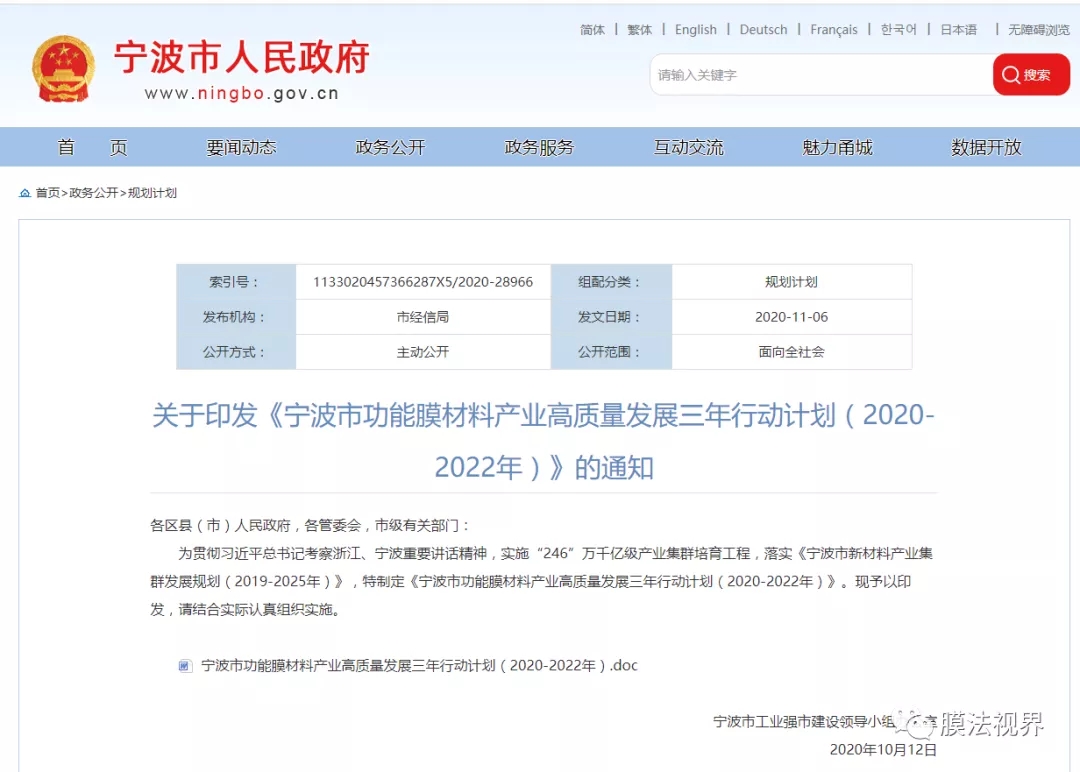Click the red 搜索 search button
The width and height of the screenshot is (1080, 772).
(x=1030, y=75)
